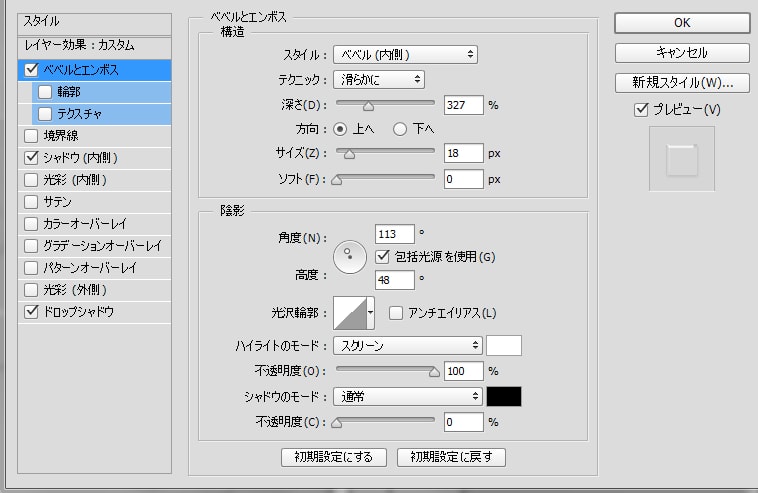Click the サイズ(Z) slider handle
This screenshot has width=758, height=493.
click(350, 154)
